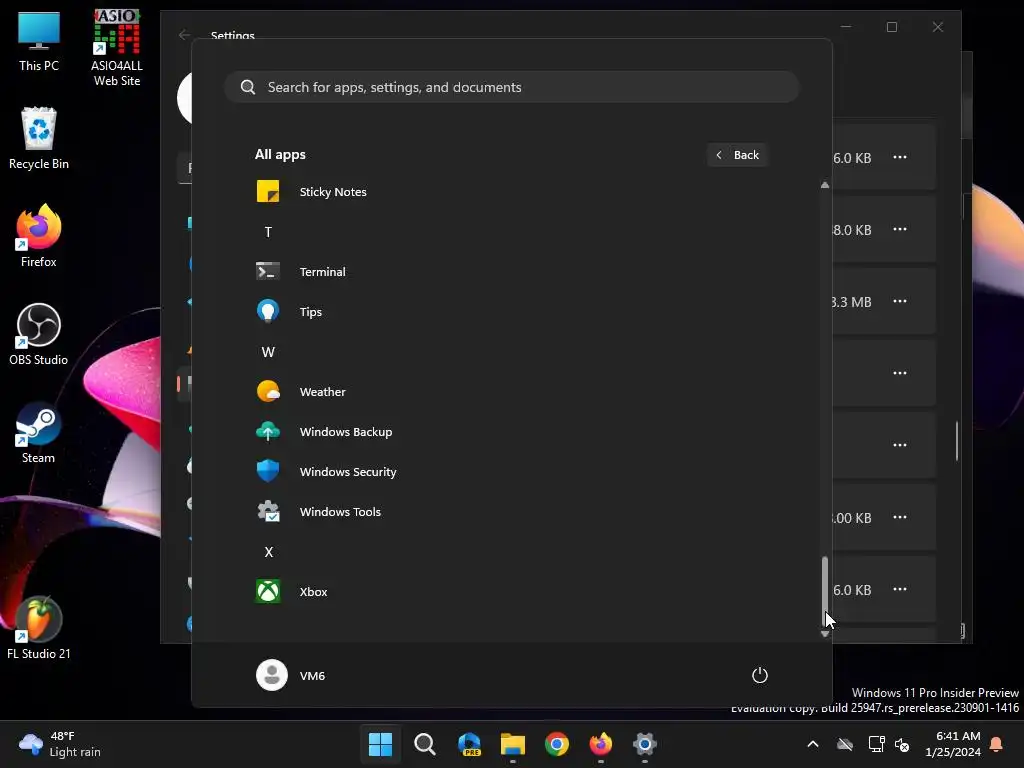The height and width of the screenshot is (768, 1024).
Task: Click the scroll down arrow in app list
Action: (x=825, y=633)
